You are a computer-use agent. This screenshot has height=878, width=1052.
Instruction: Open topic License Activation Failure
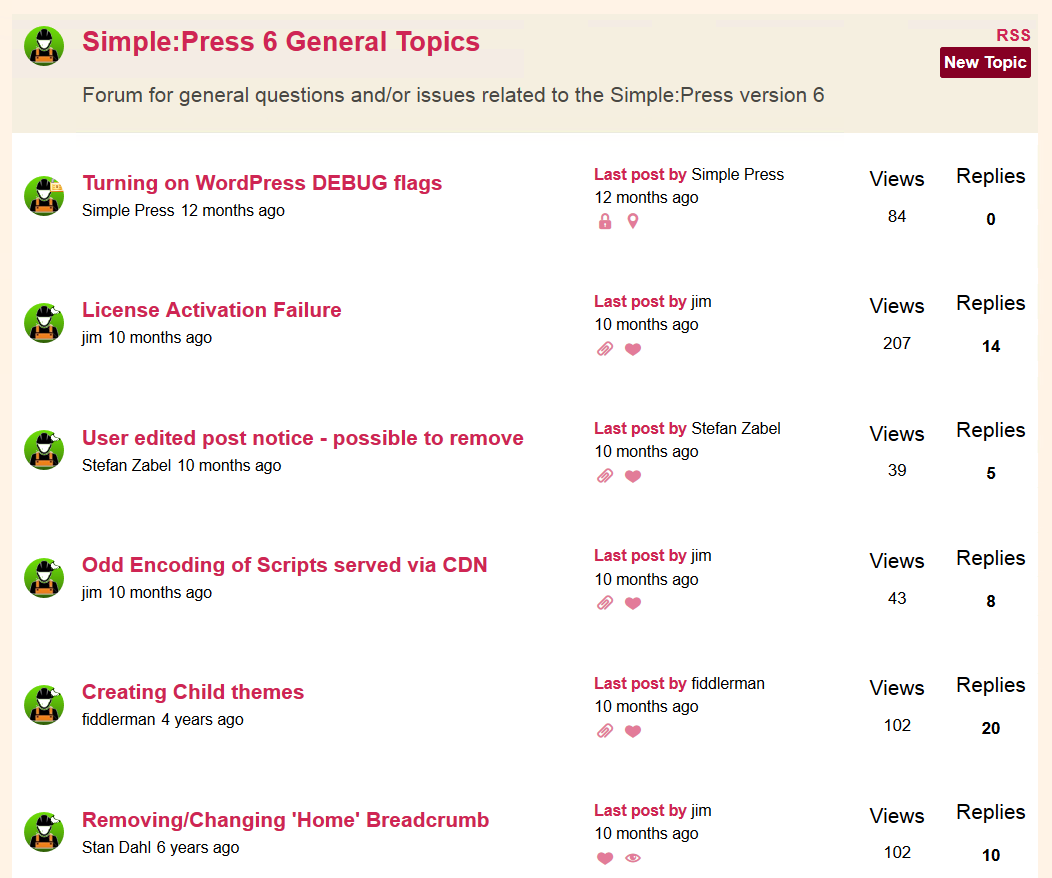tap(211, 310)
